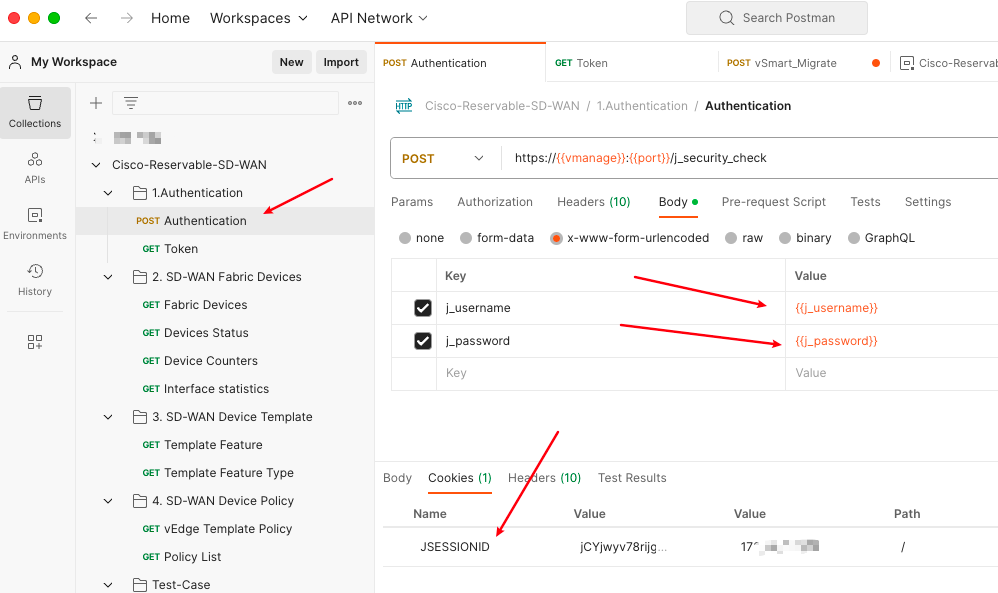Click the New button
Screen dimensions: 998x593
[x=291, y=62]
